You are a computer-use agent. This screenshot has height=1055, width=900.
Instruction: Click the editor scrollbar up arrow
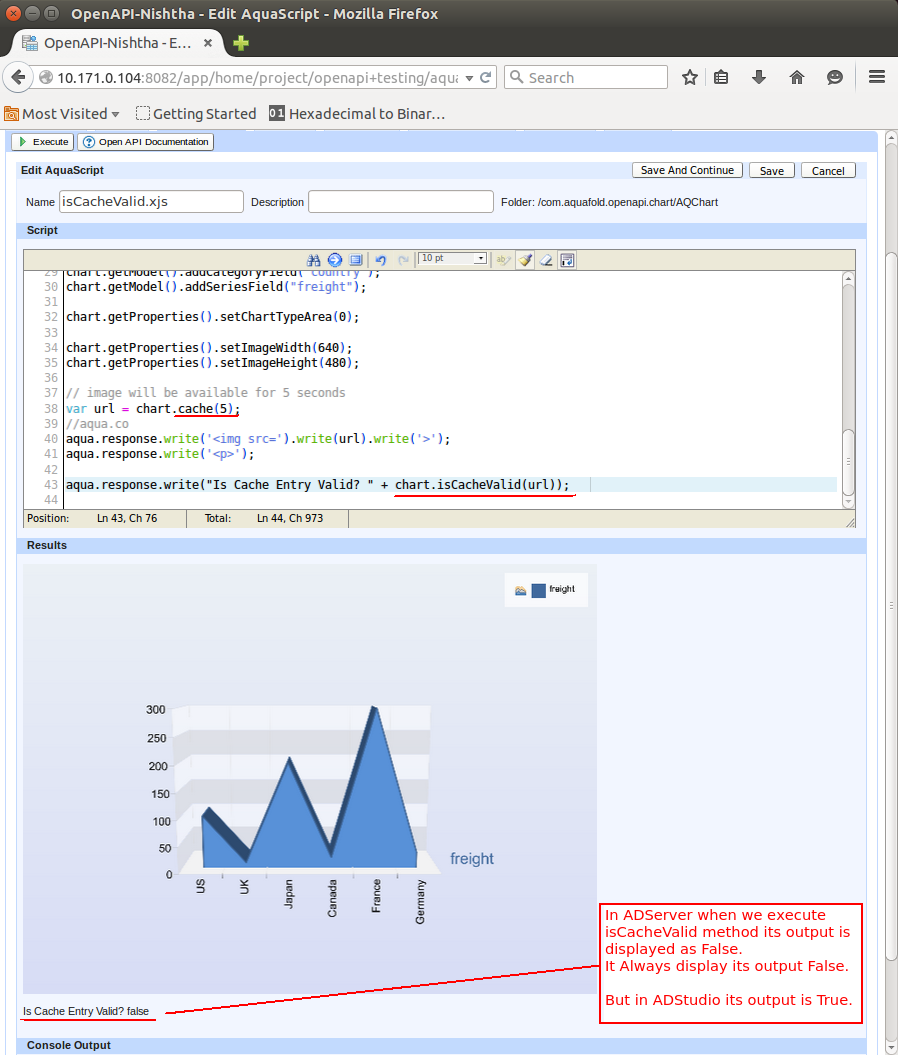(848, 279)
